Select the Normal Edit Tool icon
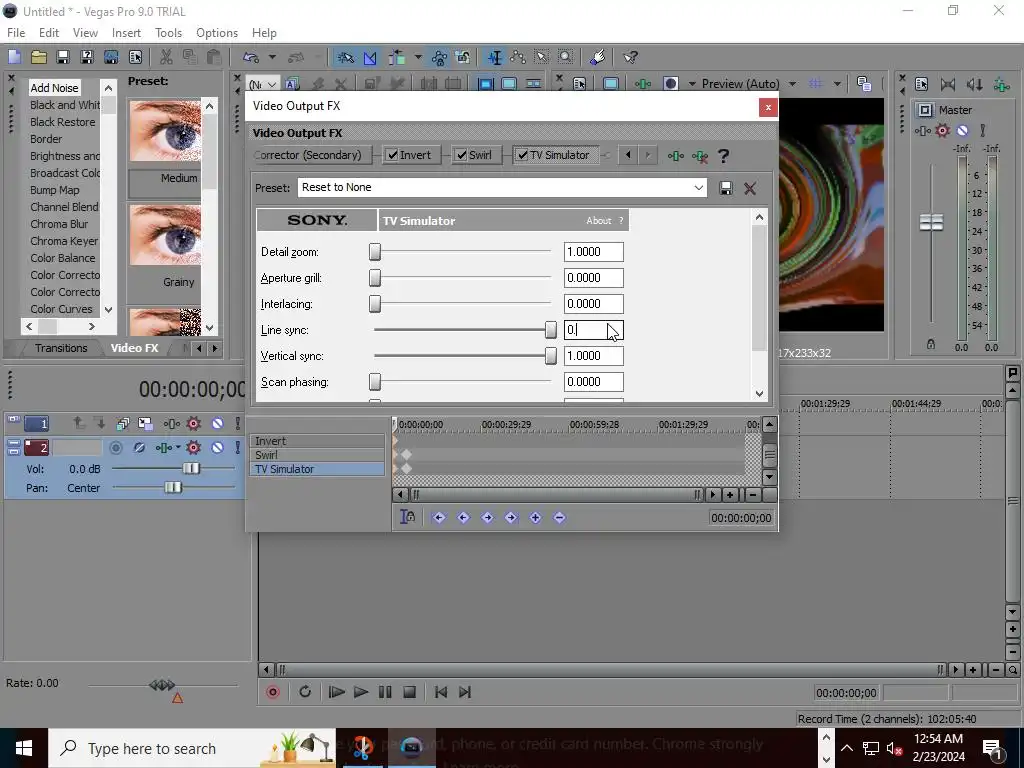Viewport: 1024px width, 768px height. 494,57
